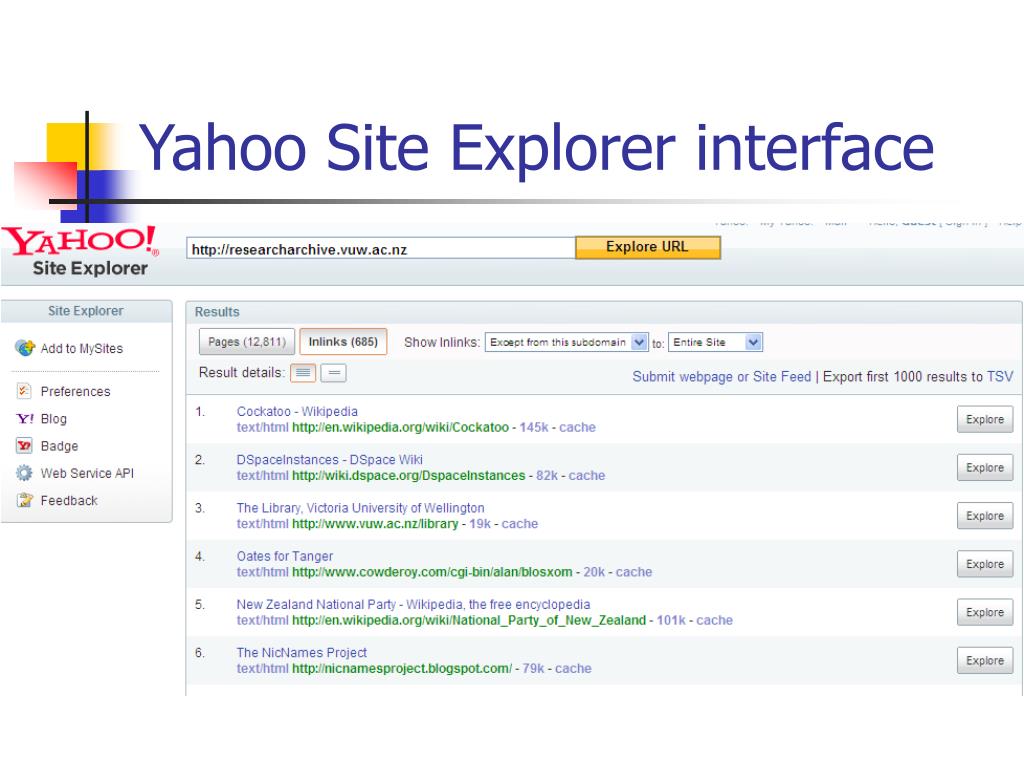Open New Zealand National Party result
The width and height of the screenshot is (1024, 768).
click(413, 605)
